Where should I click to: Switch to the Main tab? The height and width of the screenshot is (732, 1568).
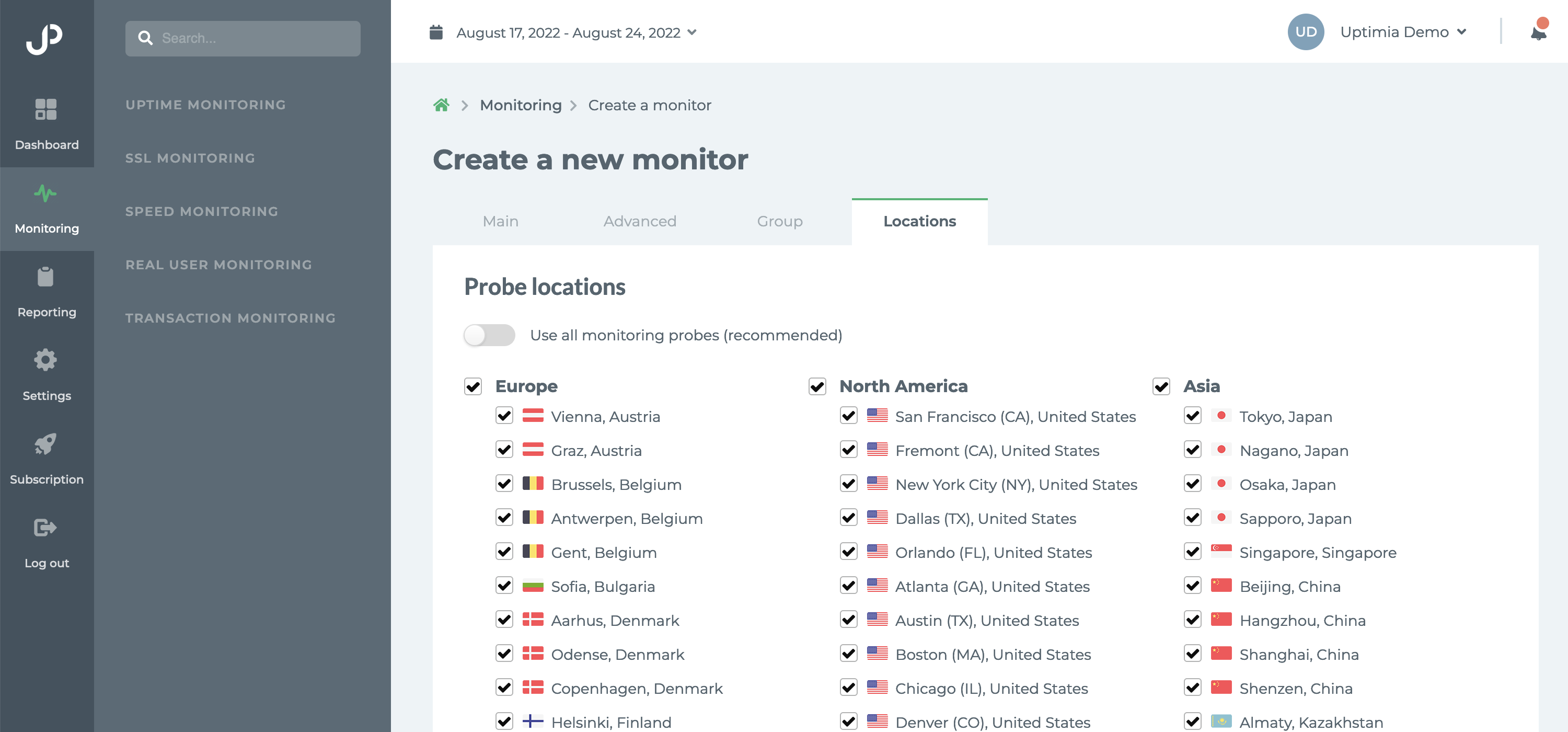[x=500, y=221]
